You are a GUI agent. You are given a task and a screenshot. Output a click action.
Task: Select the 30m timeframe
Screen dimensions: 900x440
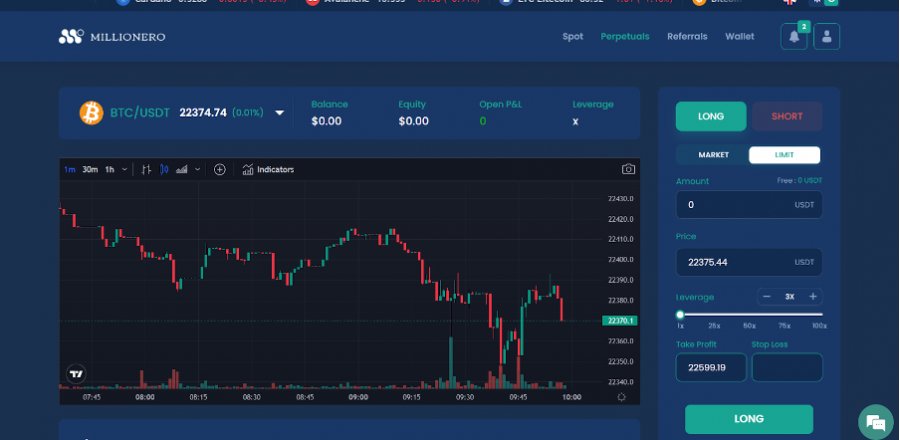point(90,169)
